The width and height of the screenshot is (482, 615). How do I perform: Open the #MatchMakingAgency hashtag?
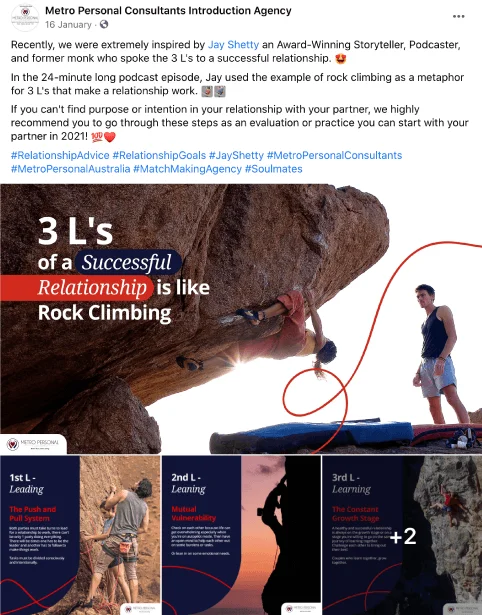click(187, 169)
